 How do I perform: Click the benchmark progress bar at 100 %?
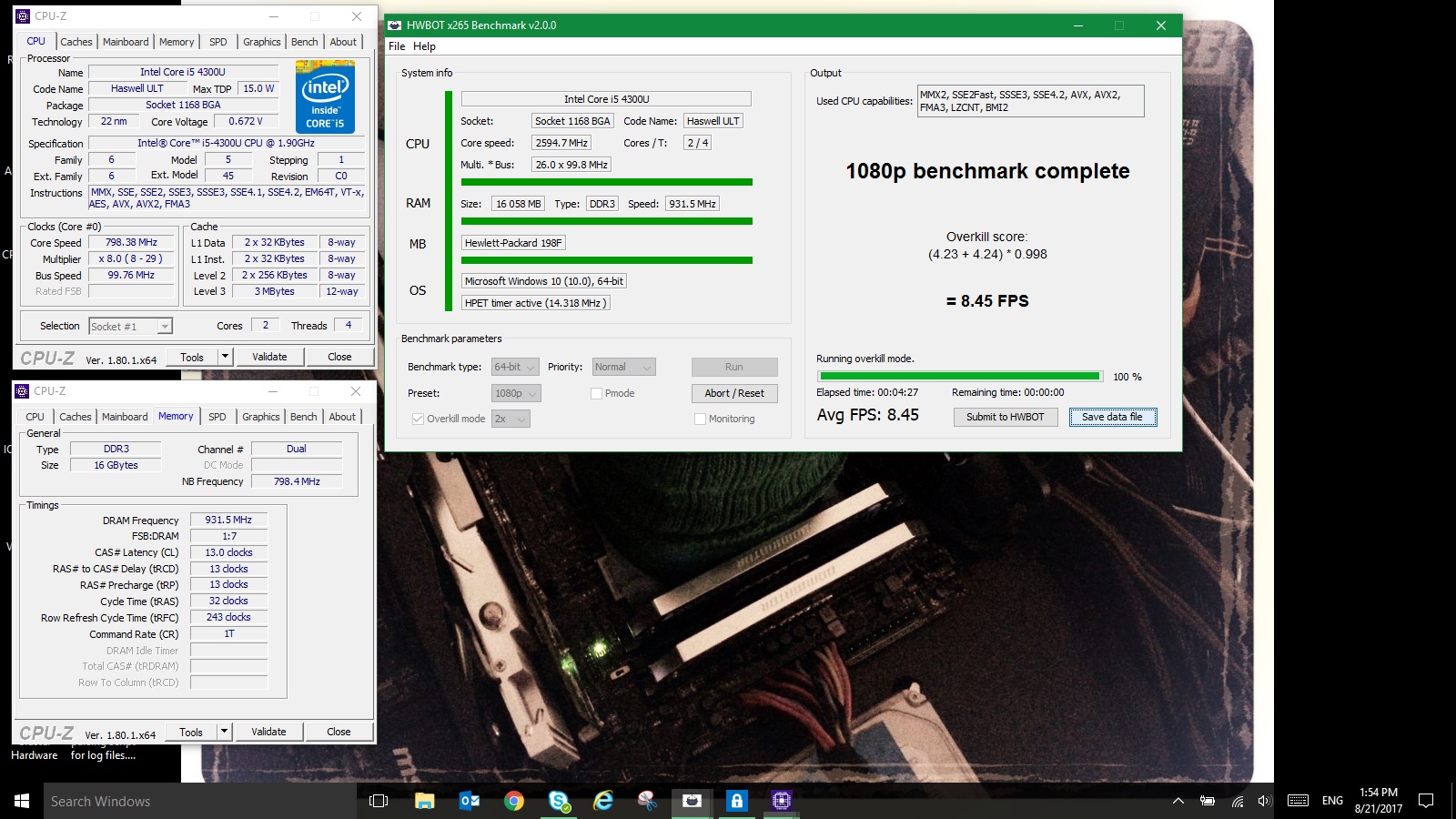[959, 376]
